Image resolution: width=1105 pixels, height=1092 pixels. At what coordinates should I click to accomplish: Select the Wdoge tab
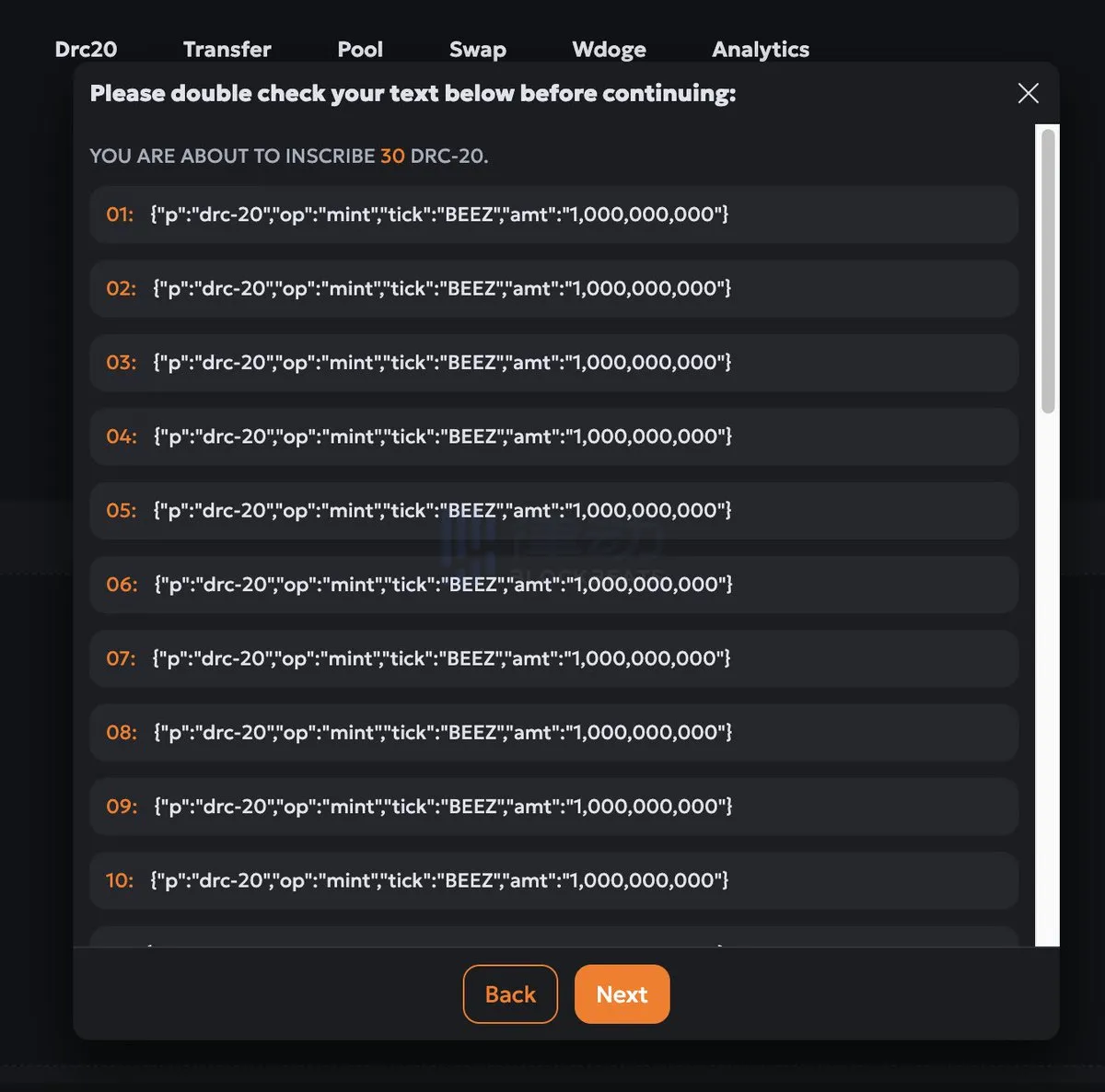[609, 50]
